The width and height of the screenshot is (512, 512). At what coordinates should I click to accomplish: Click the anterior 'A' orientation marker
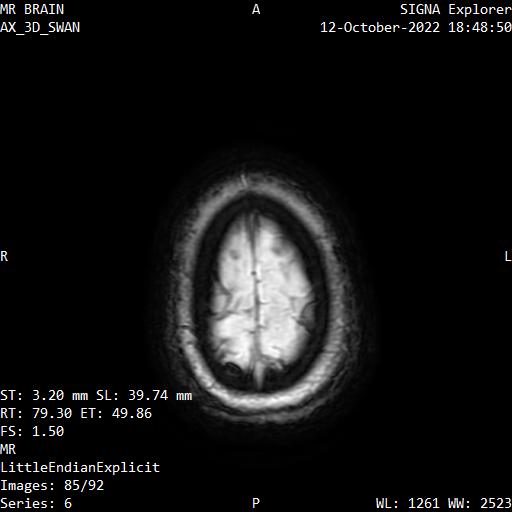pyautogui.click(x=256, y=9)
